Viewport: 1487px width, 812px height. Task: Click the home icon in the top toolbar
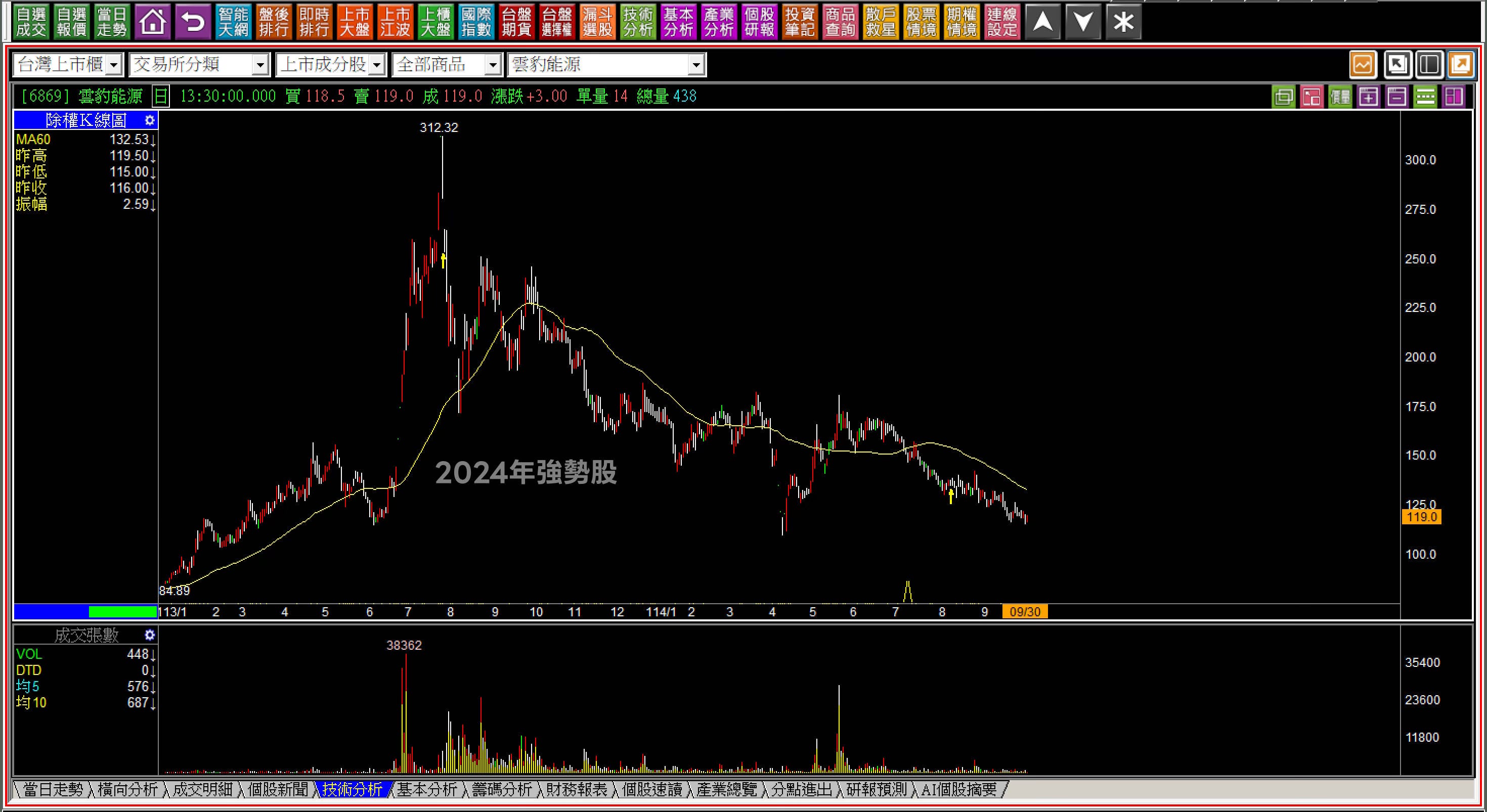152,23
